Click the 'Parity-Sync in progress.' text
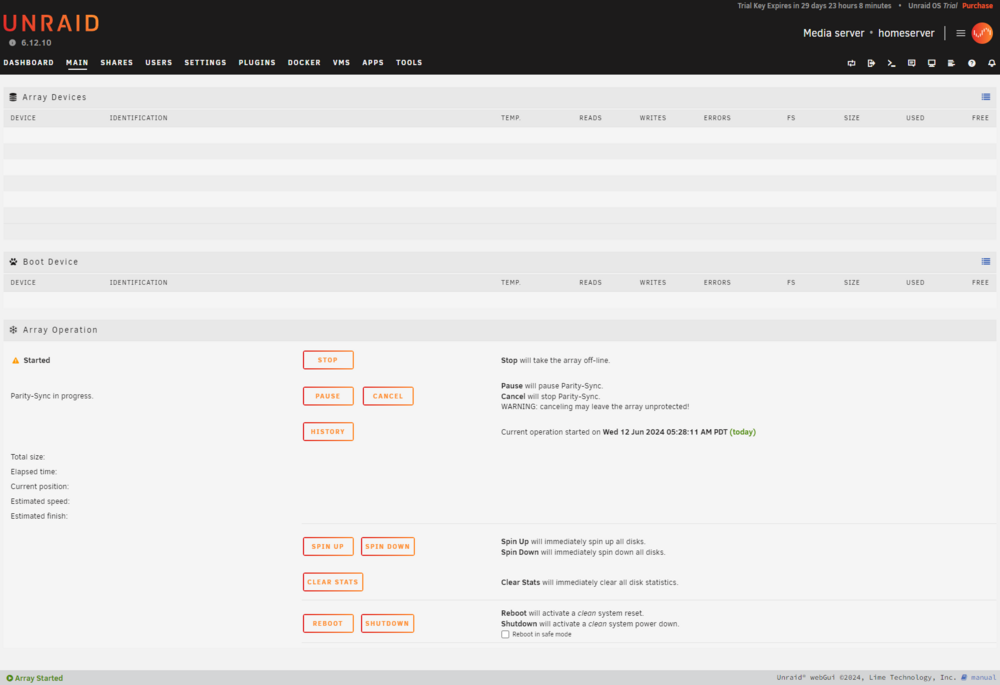 pos(52,396)
